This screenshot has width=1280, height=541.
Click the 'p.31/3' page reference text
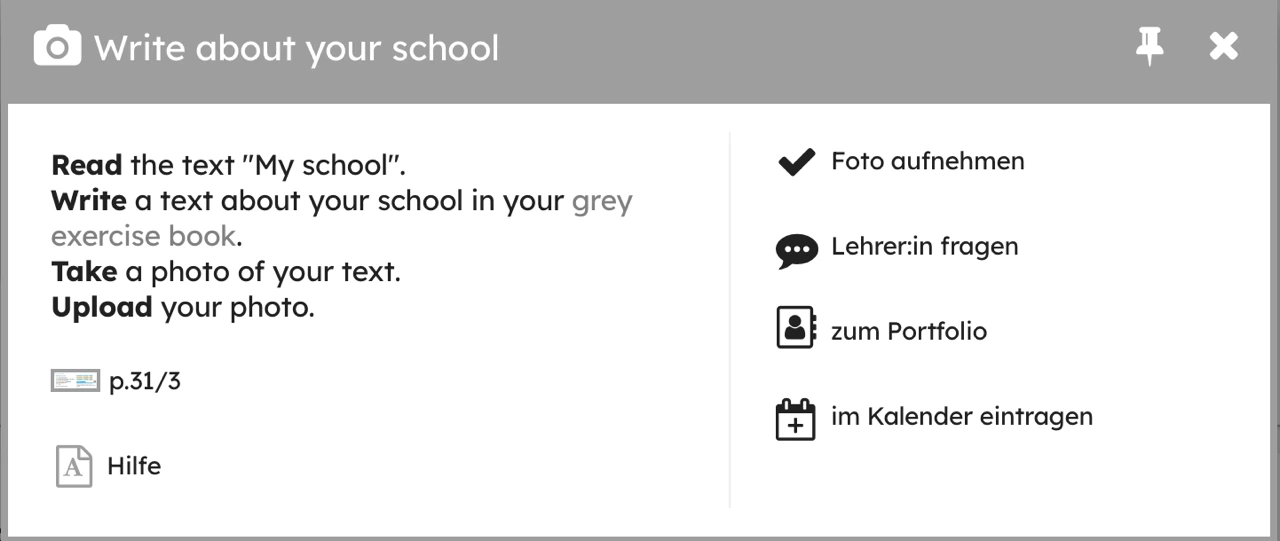(x=145, y=381)
